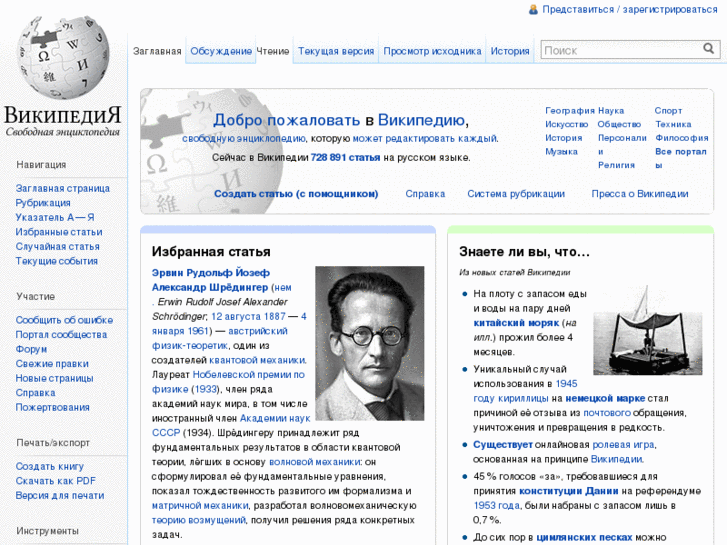Open Случайная статья link
The width and height of the screenshot is (727, 545).
(x=57, y=246)
